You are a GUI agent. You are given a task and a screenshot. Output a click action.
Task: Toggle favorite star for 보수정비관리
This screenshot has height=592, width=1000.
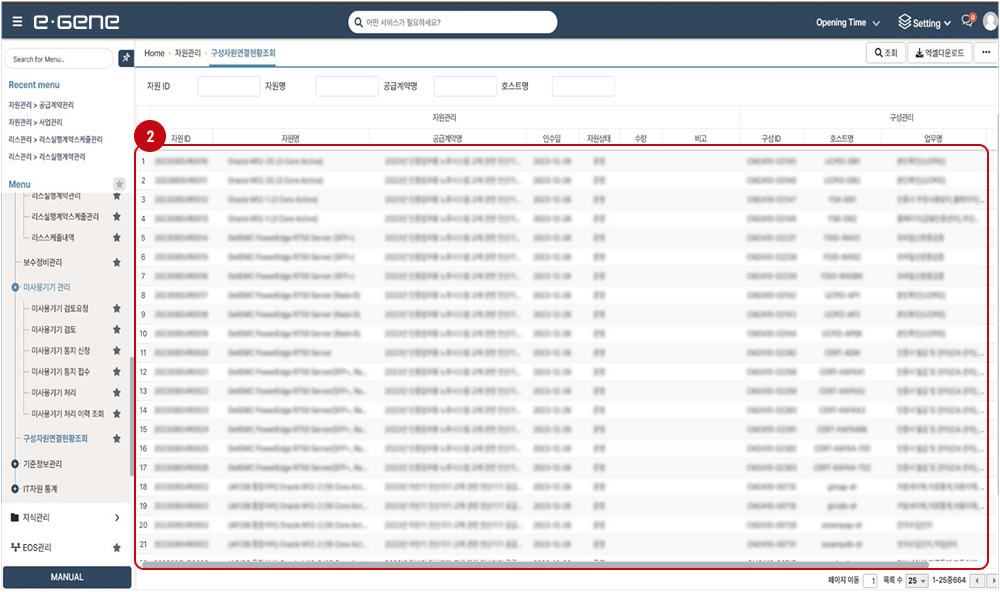(x=117, y=262)
